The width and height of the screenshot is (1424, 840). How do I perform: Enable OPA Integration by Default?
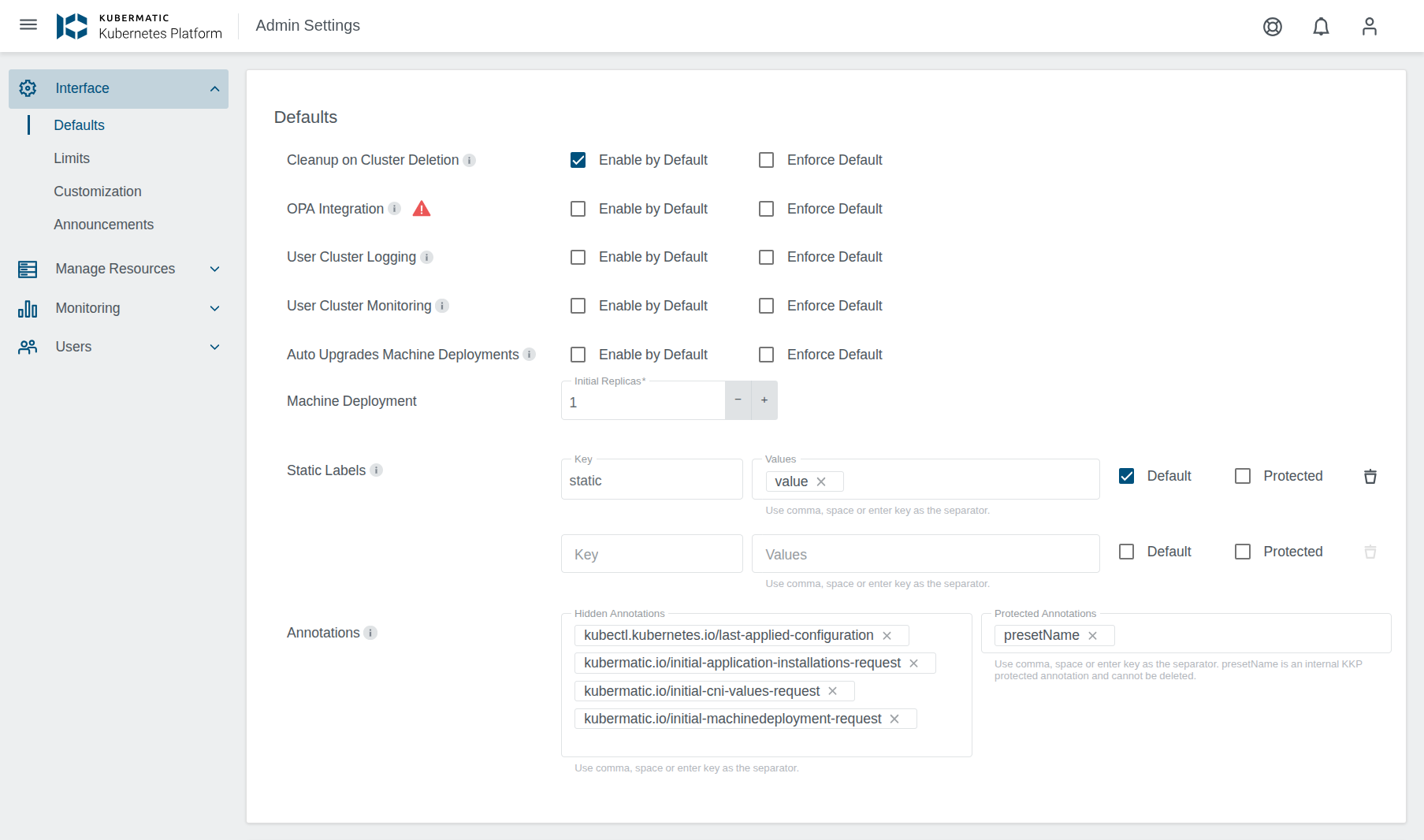coord(578,209)
